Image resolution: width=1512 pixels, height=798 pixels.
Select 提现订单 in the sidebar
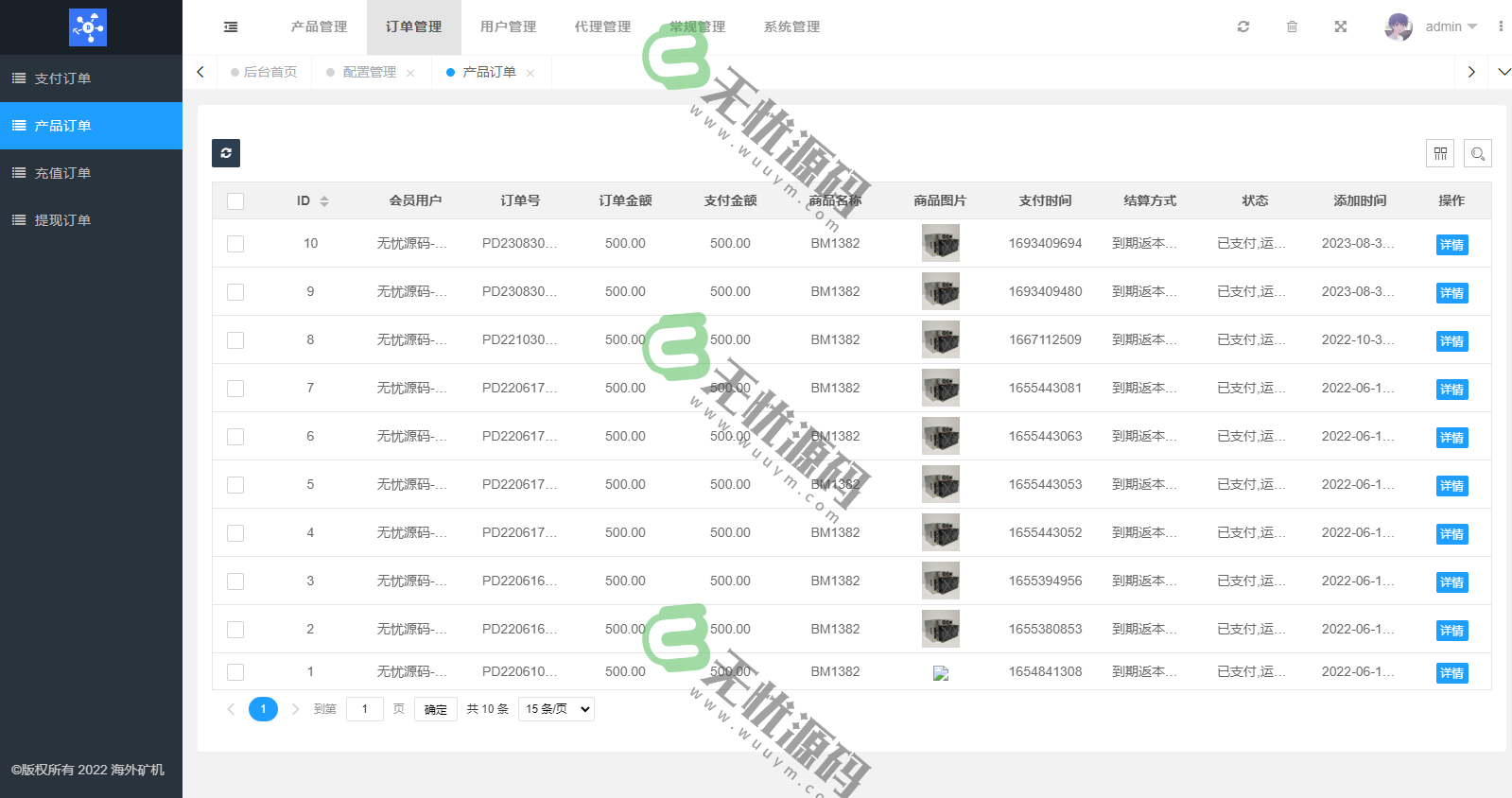tap(91, 220)
